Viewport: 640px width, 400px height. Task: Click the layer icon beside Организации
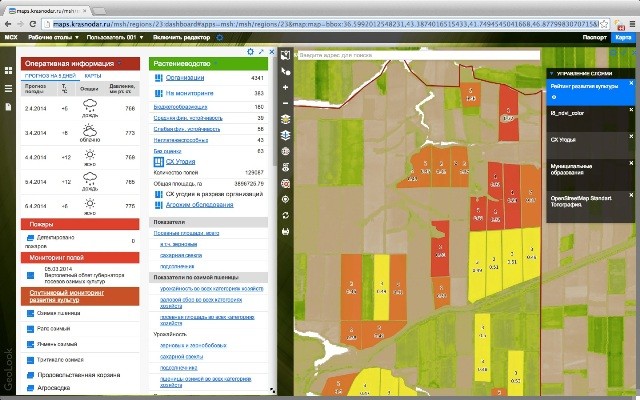tap(158, 78)
